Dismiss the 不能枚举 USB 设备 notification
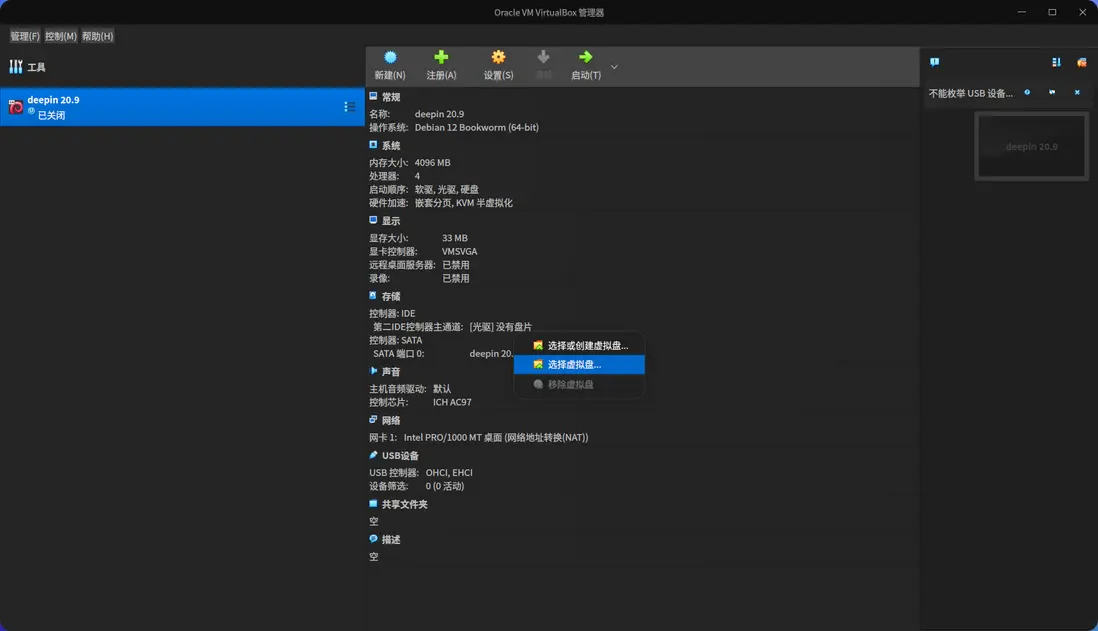 coord(1077,92)
